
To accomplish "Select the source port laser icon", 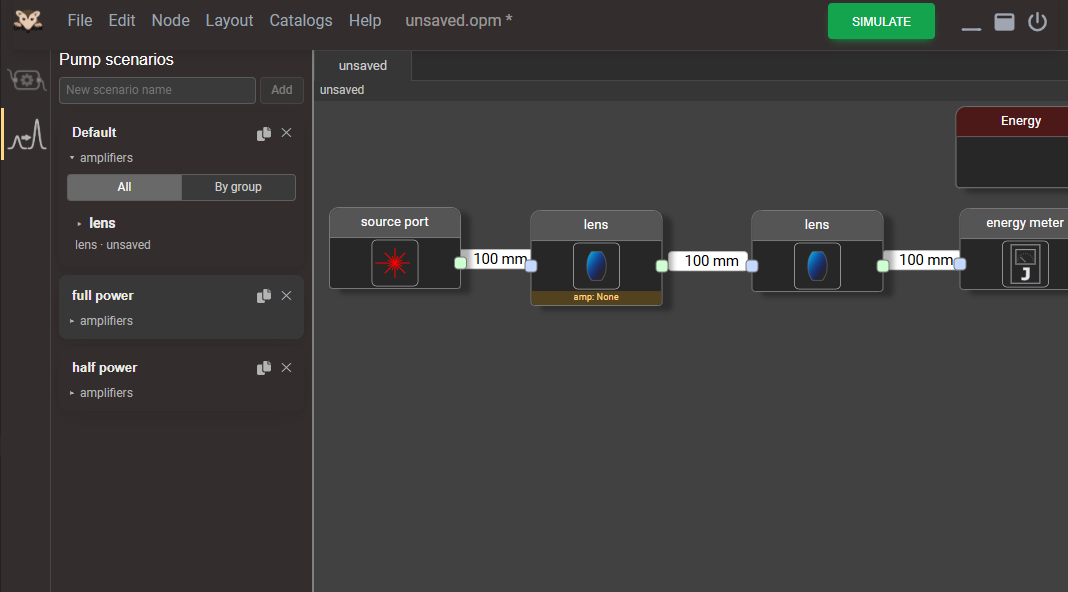I will point(395,263).
